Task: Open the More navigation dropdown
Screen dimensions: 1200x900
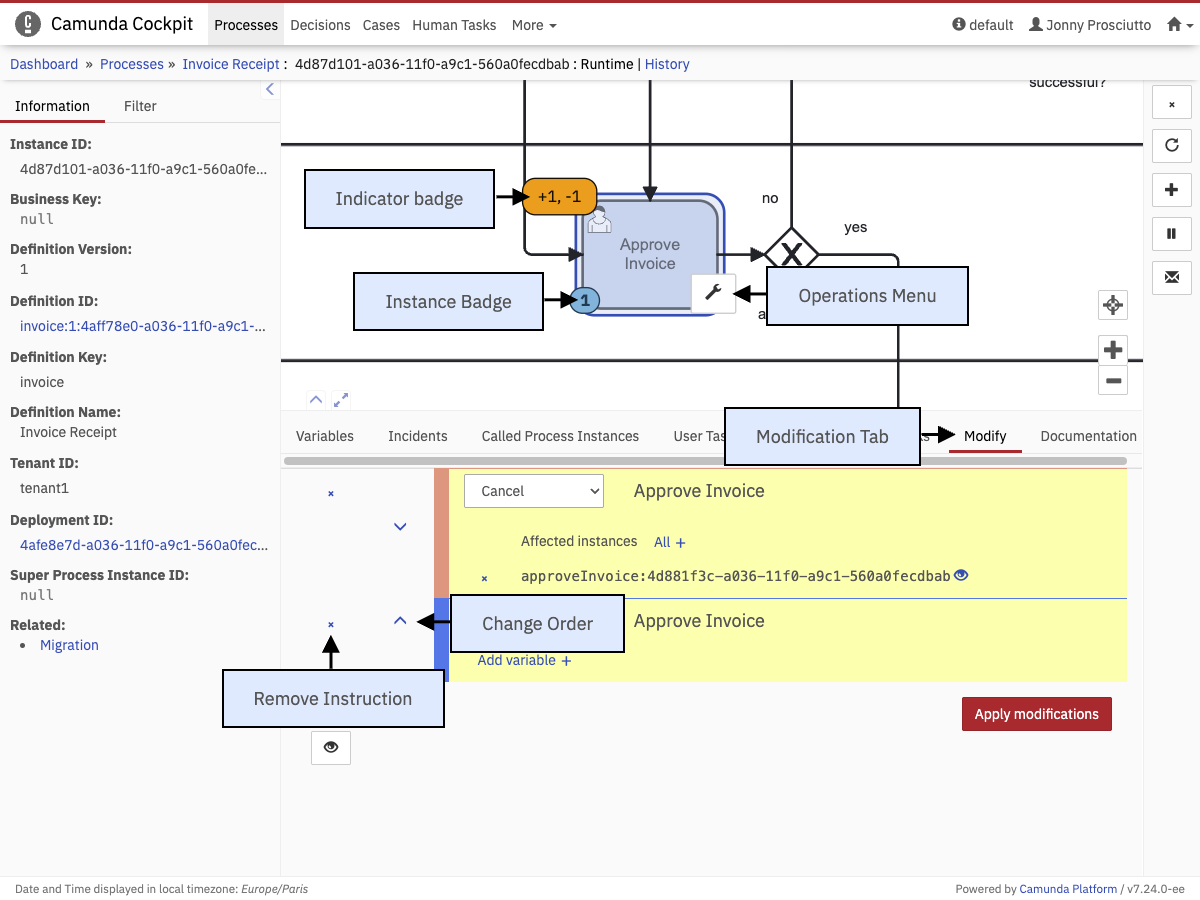Action: pyautogui.click(x=533, y=25)
